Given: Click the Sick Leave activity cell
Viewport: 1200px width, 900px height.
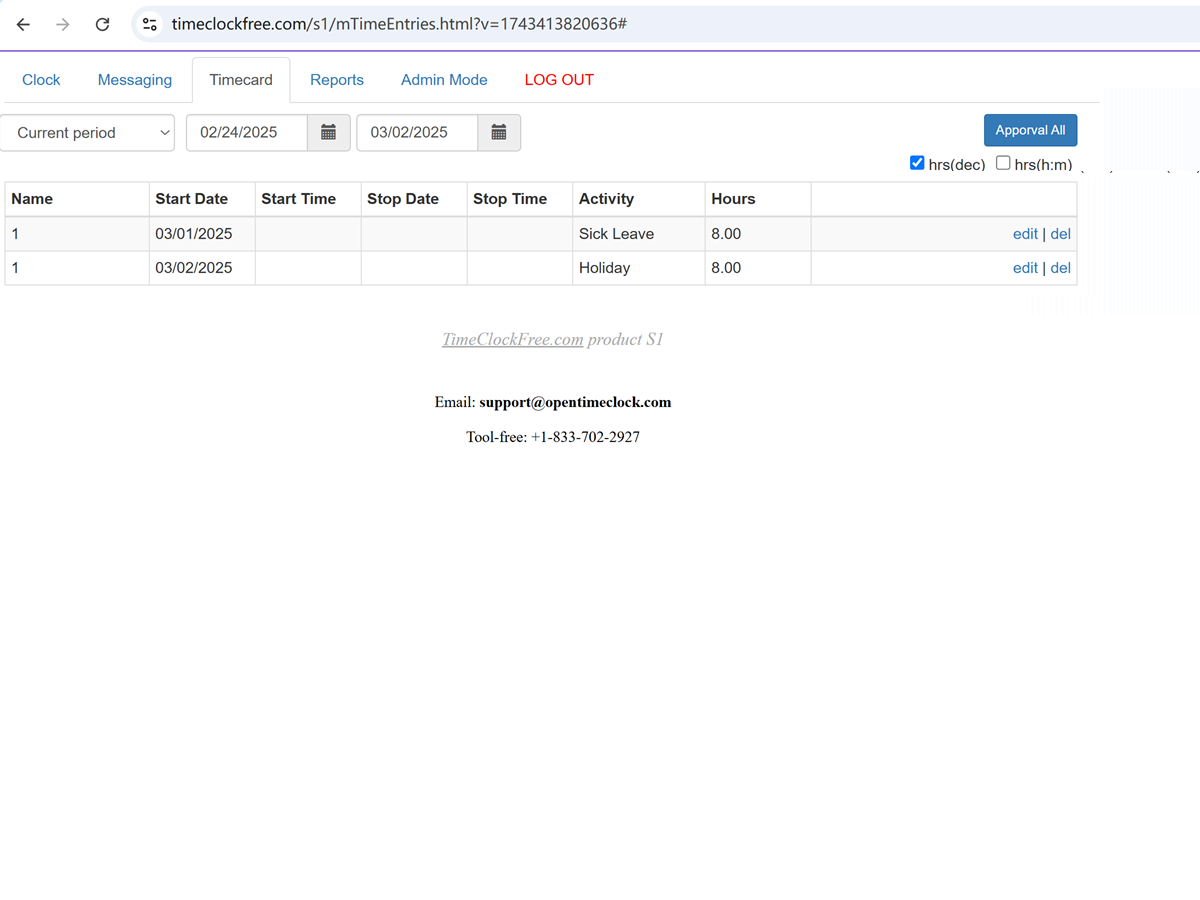Looking at the screenshot, I should coord(639,234).
